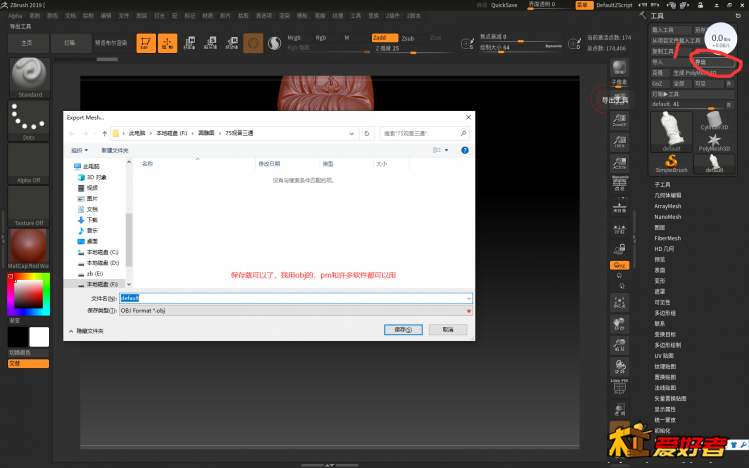
Task: Open the Texture Off slot
Action: coord(29,206)
